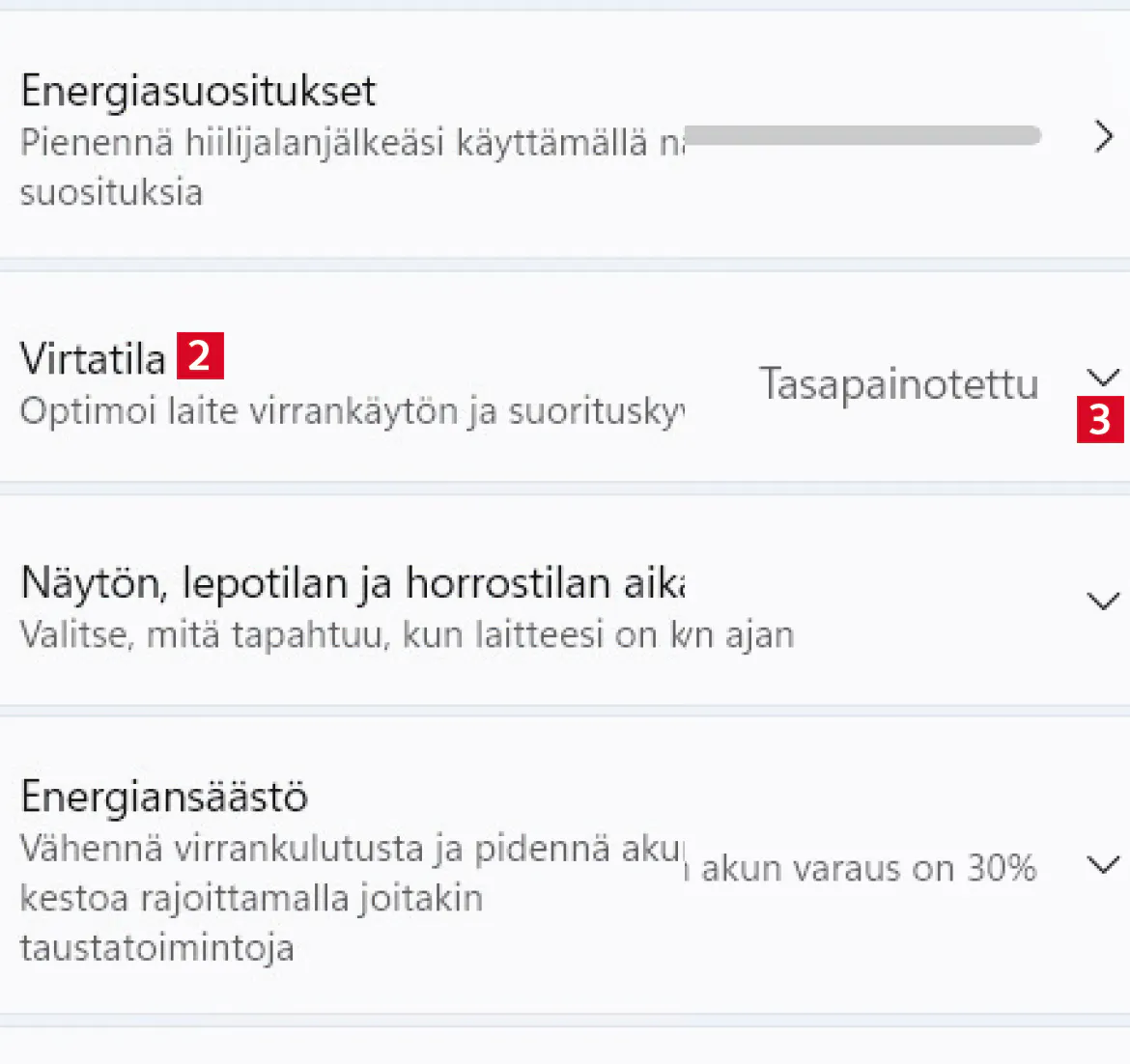Expand the Energiansäästö section chevron
This screenshot has width=1130, height=1064.
[1103, 863]
